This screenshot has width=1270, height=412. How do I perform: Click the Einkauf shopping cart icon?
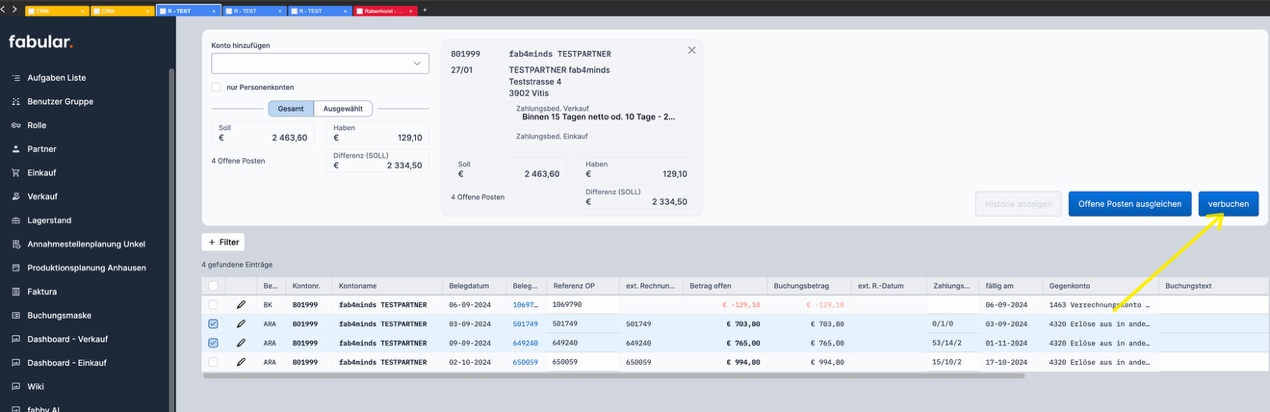pyautogui.click(x=16, y=173)
